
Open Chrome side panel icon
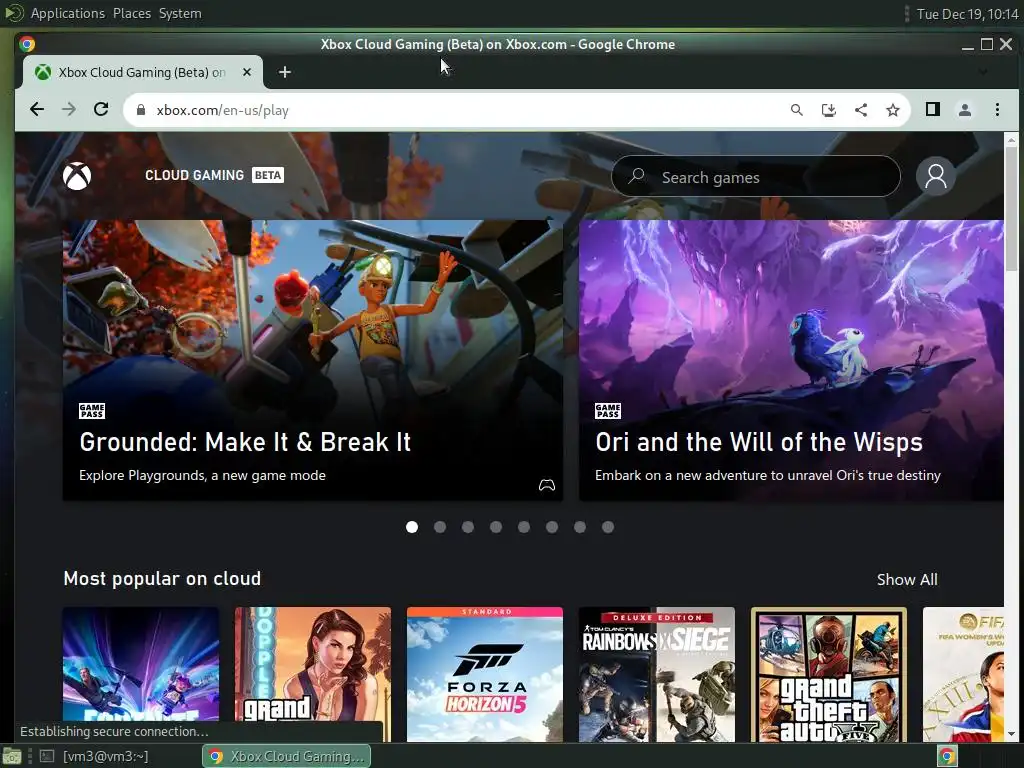(933, 110)
